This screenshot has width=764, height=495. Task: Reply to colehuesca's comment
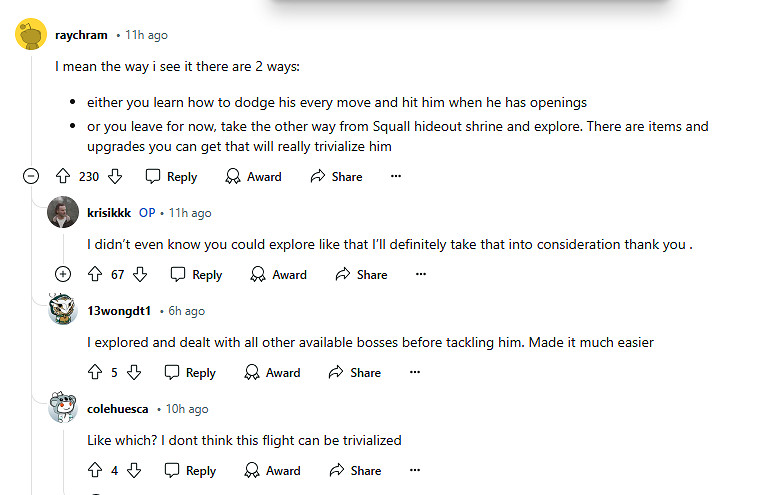(x=190, y=470)
